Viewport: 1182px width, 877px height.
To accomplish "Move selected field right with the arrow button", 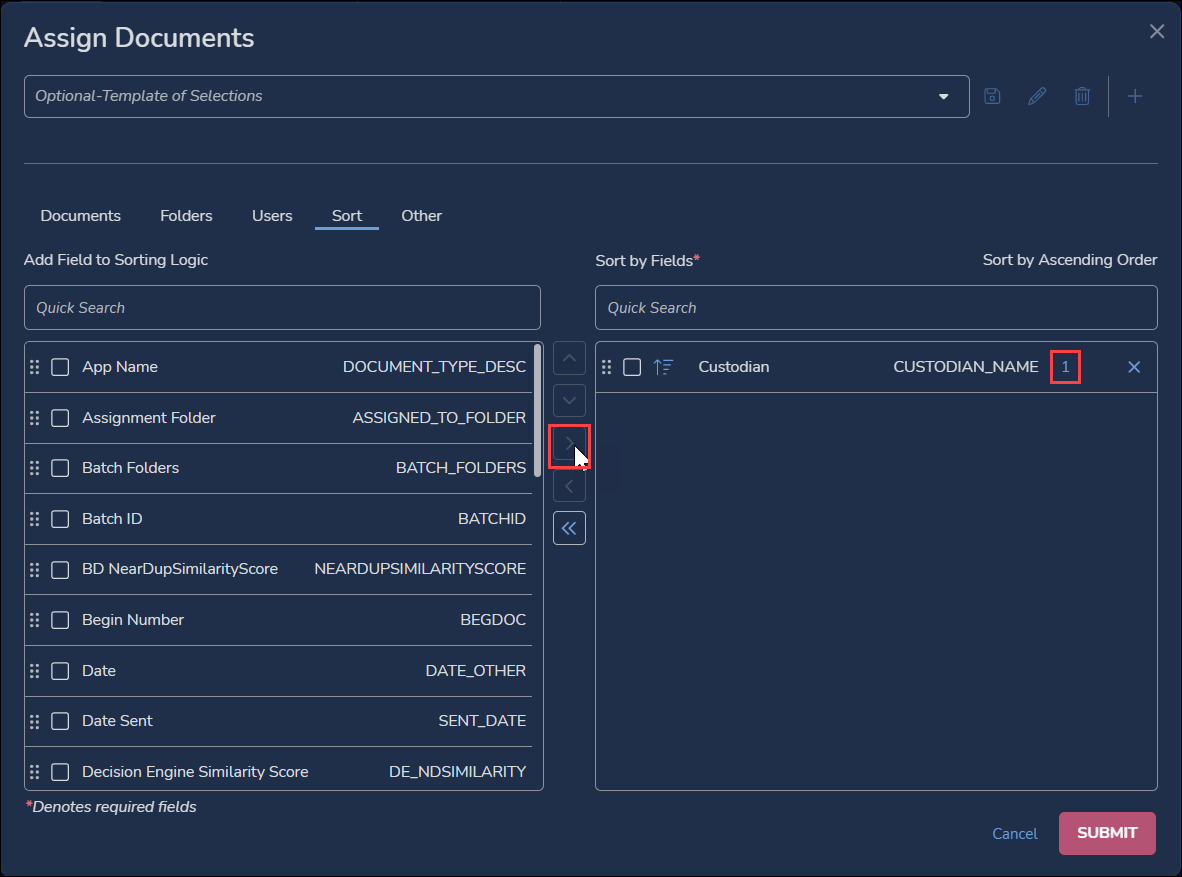I will pyautogui.click(x=569, y=443).
